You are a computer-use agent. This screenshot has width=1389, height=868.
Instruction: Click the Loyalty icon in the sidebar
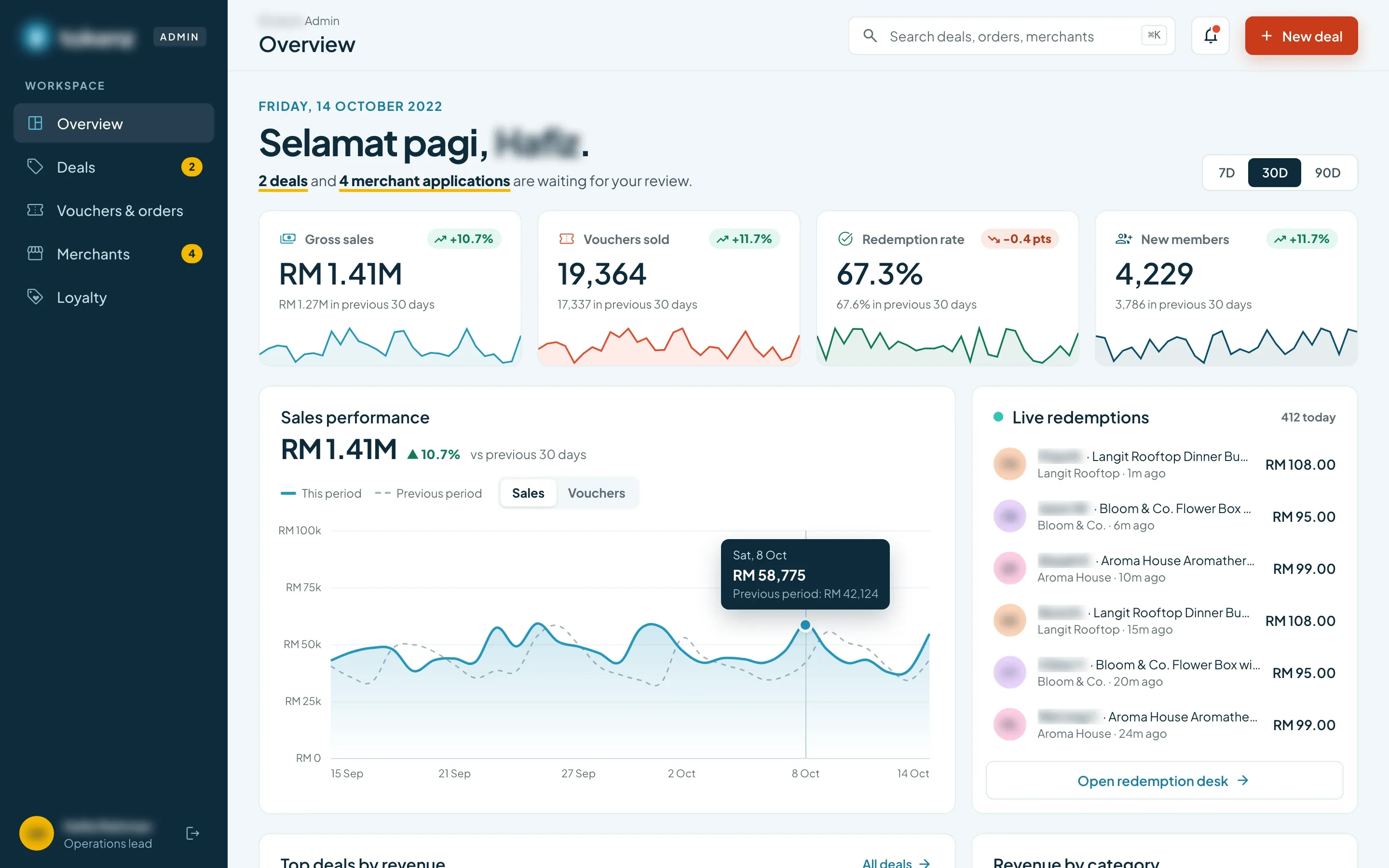click(x=35, y=297)
